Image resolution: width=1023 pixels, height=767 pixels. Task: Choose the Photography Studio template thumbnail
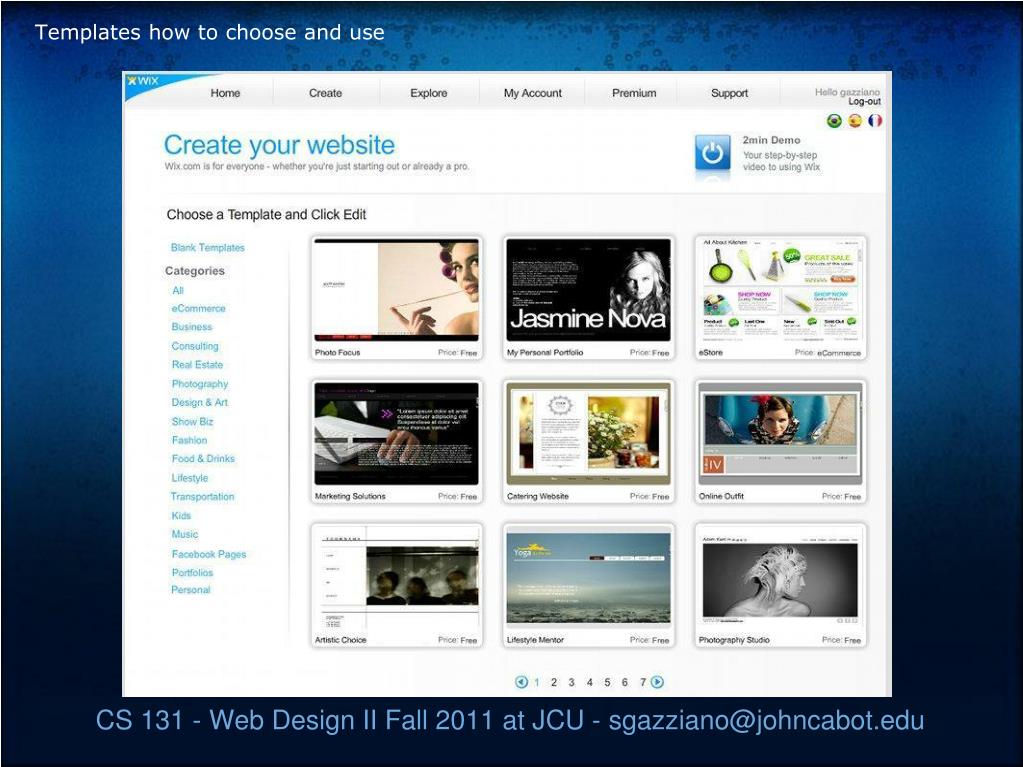[780, 578]
